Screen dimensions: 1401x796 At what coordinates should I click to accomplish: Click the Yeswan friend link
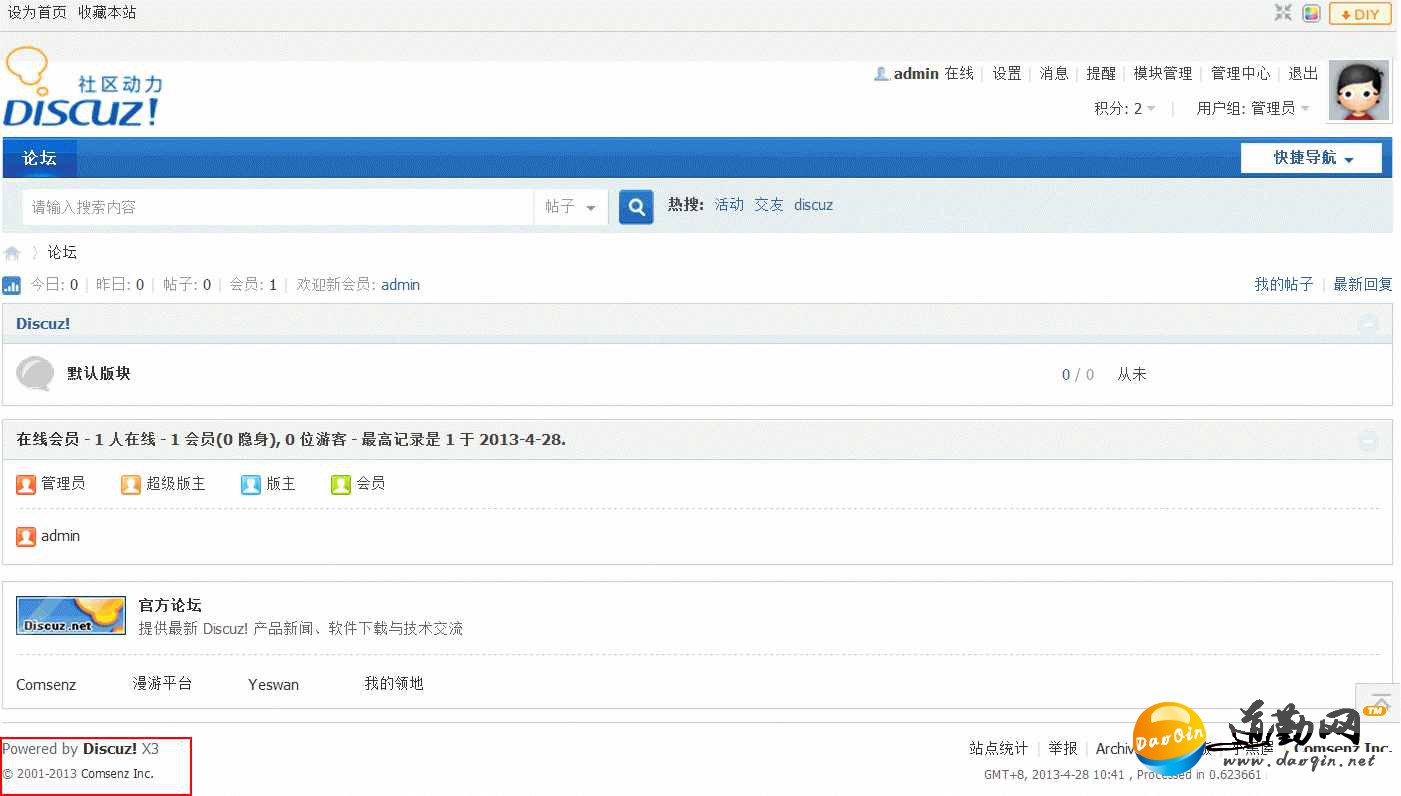(x=273, y=685)
